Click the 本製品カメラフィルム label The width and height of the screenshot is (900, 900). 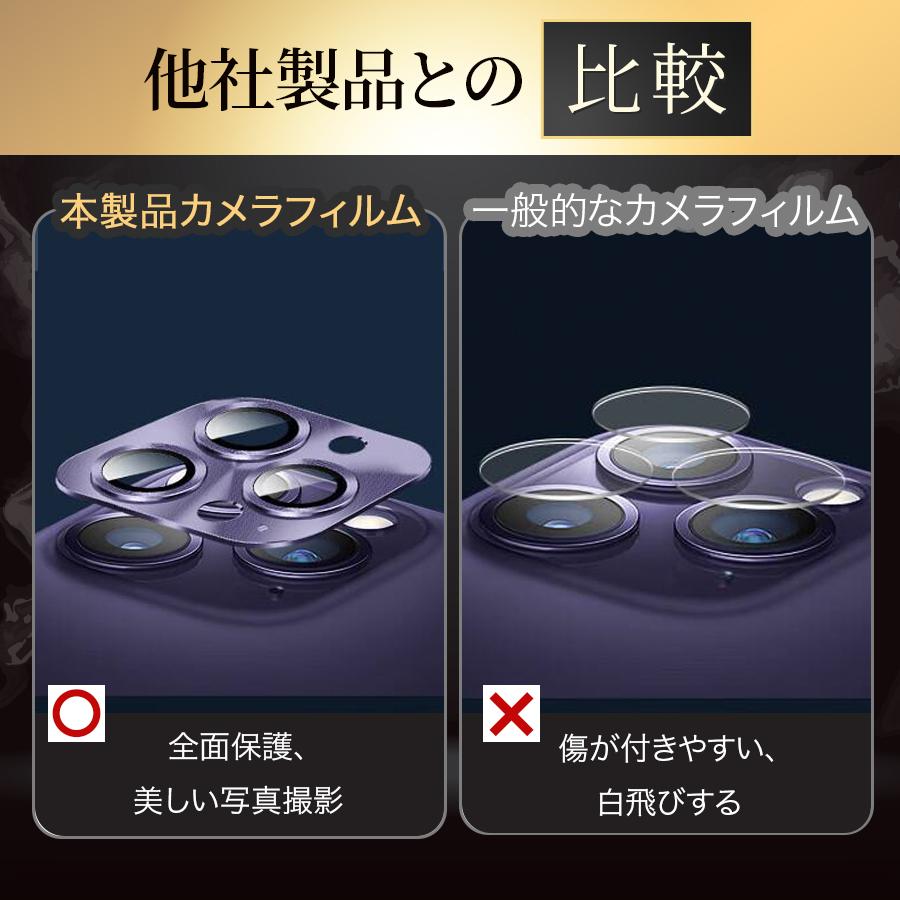[240, 212]
